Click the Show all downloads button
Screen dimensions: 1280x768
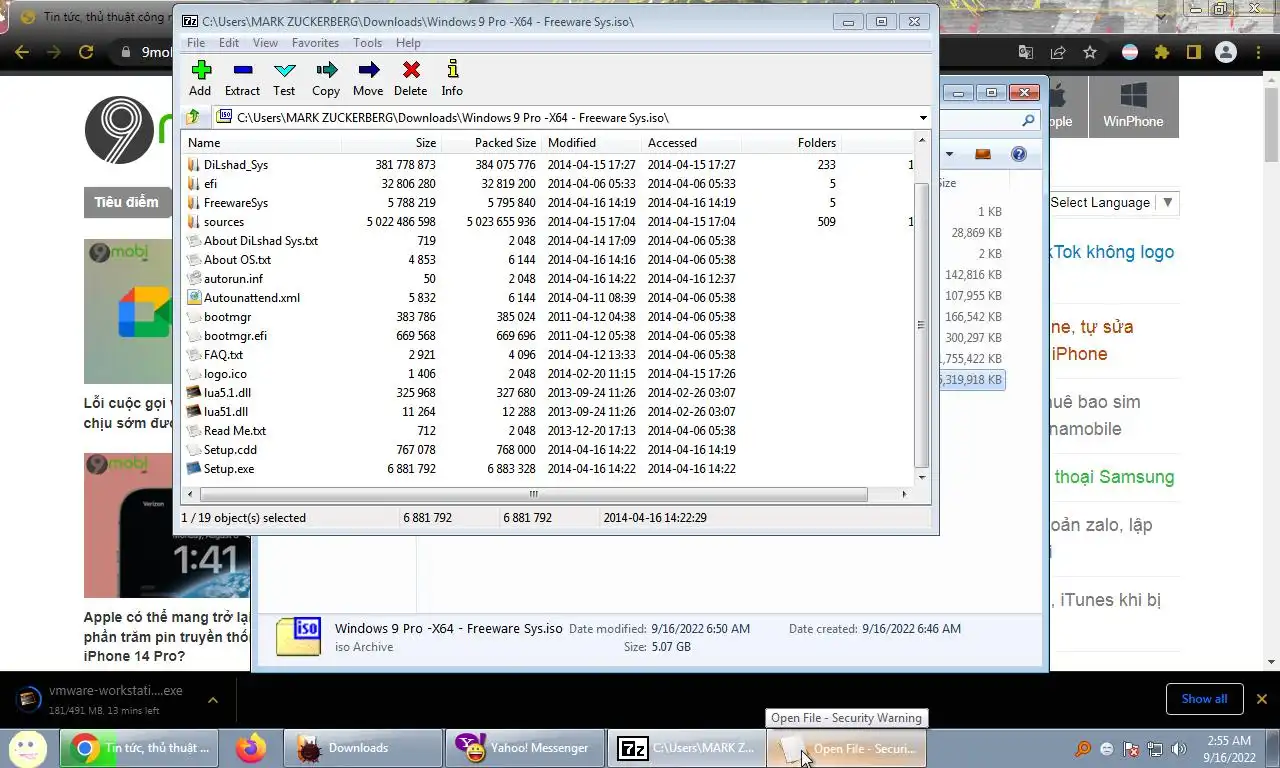point(1204,699)
